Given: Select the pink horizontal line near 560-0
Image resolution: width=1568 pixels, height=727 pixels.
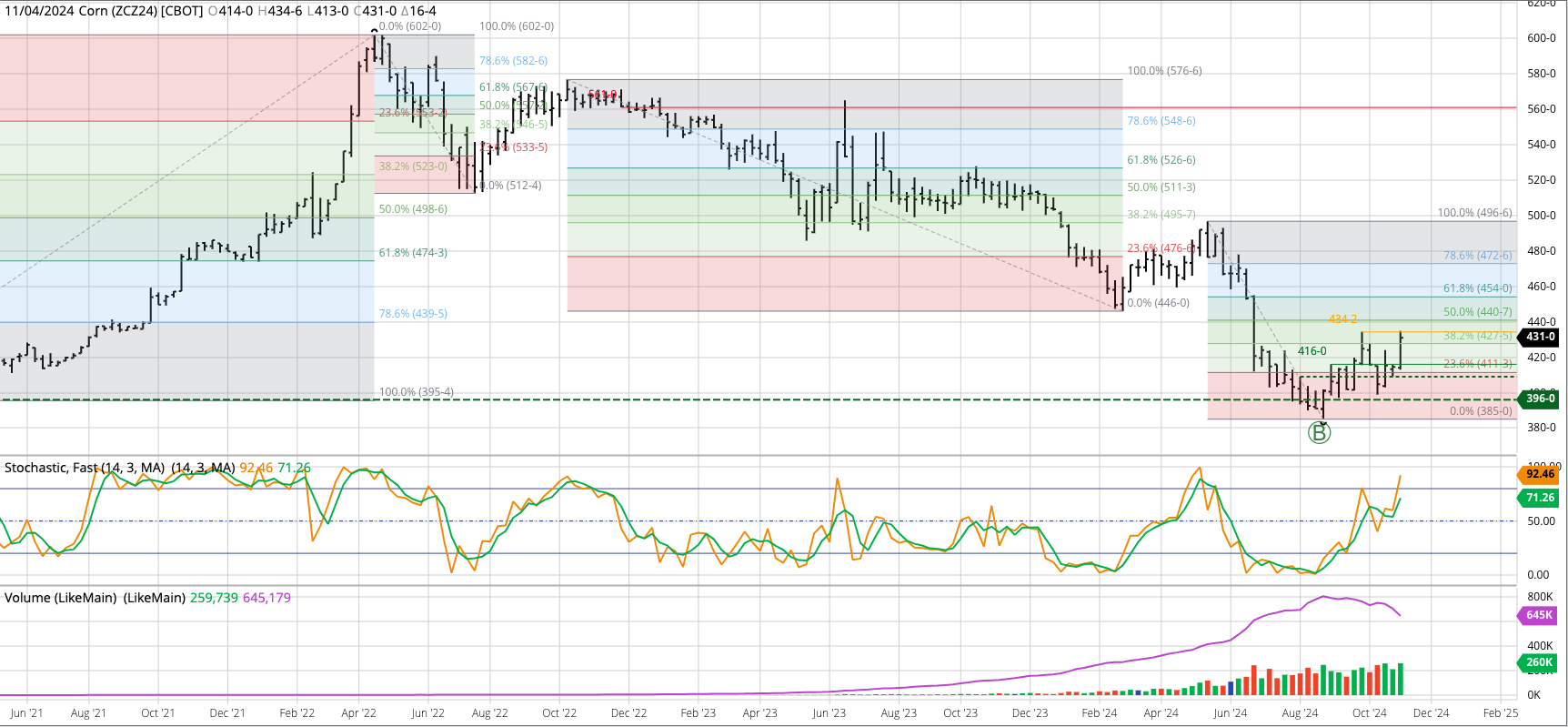Looking at the screenshot, I should click(1319, 107).
